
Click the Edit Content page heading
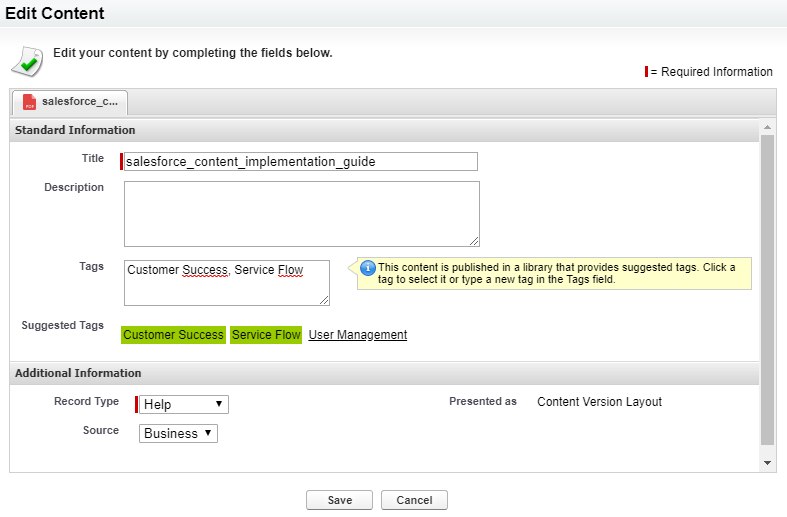click(x=55, y=13)
